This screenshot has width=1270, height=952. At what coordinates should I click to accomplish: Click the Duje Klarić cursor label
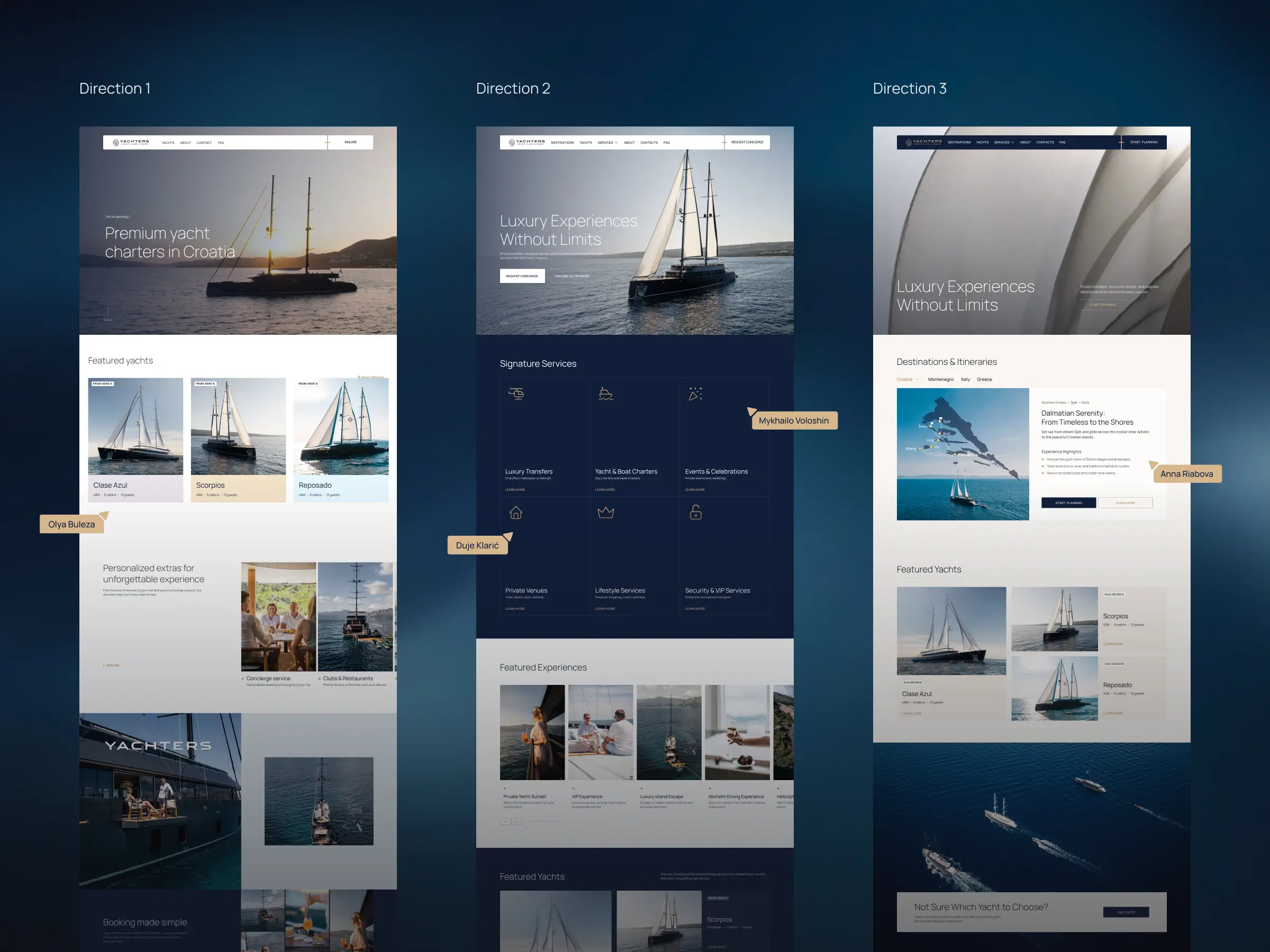coord(478,545)
